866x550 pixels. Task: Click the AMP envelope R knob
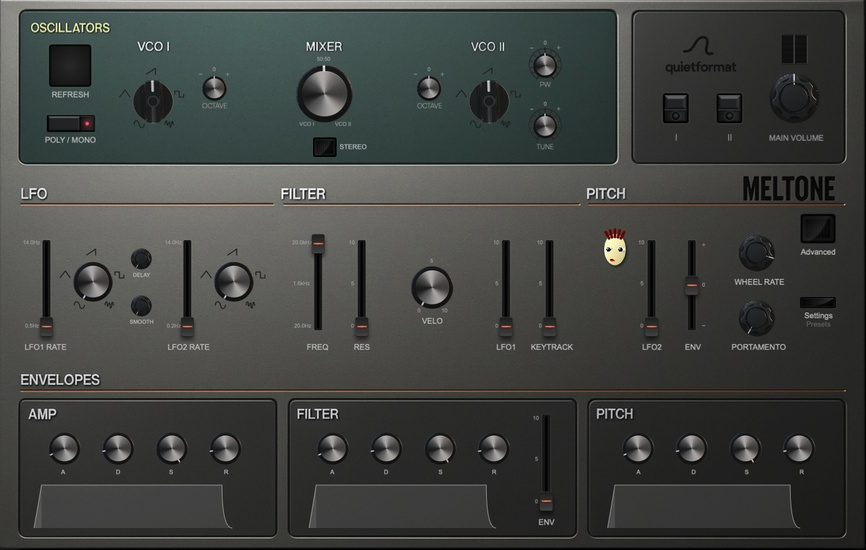[225, 448]
